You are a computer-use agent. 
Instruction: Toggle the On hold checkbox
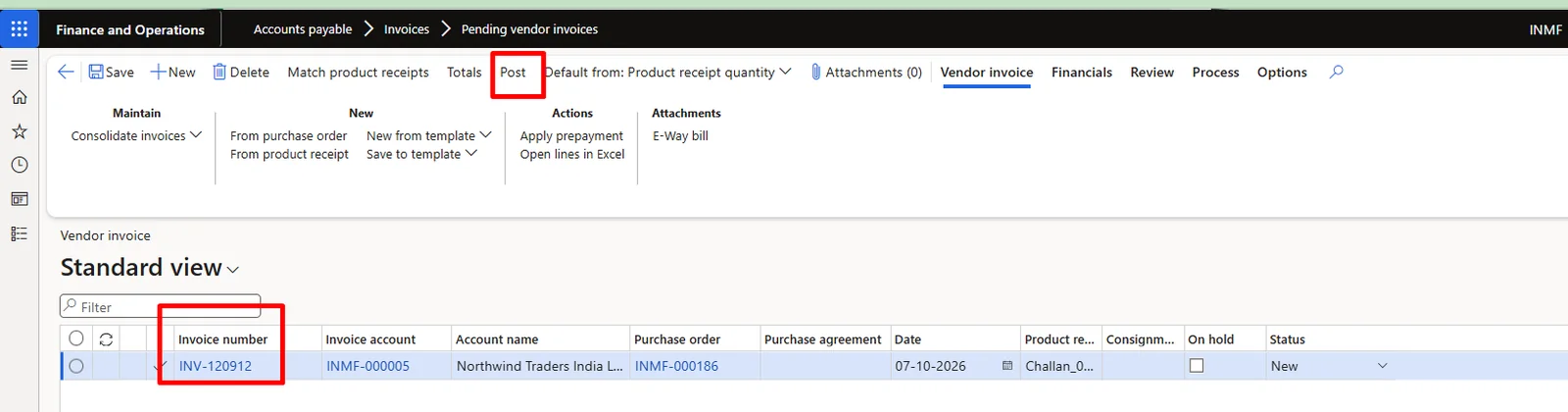coord(1196,365)
